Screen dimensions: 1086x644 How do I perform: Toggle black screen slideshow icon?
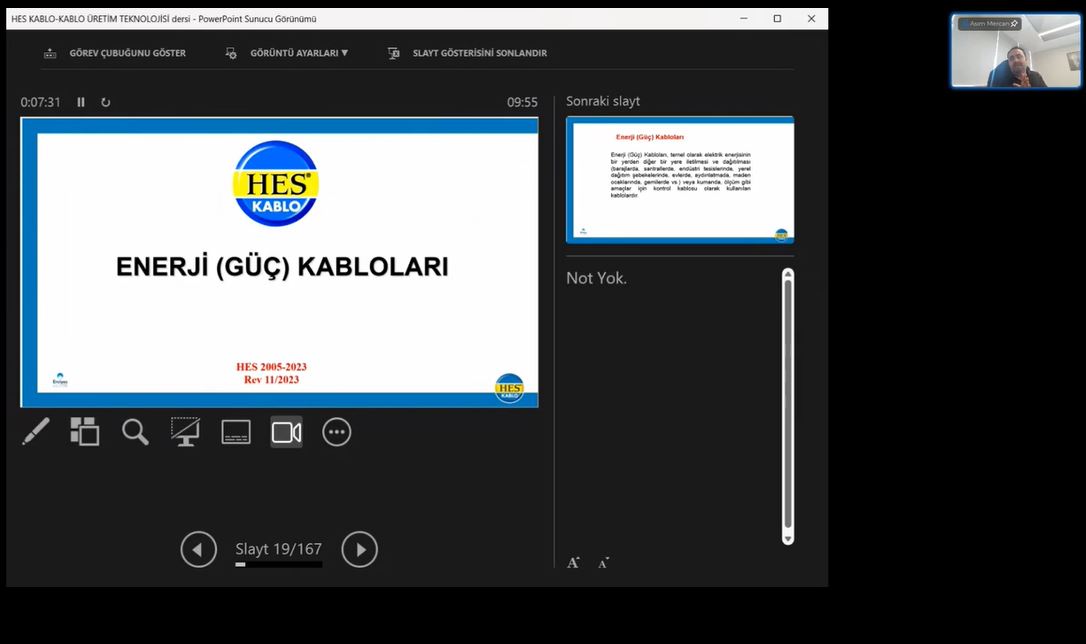point(186,431)
